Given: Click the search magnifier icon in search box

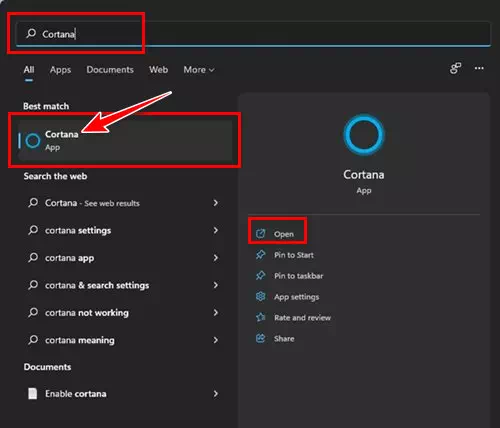Looking at the screenshot, I should click(x=31, y=33).
